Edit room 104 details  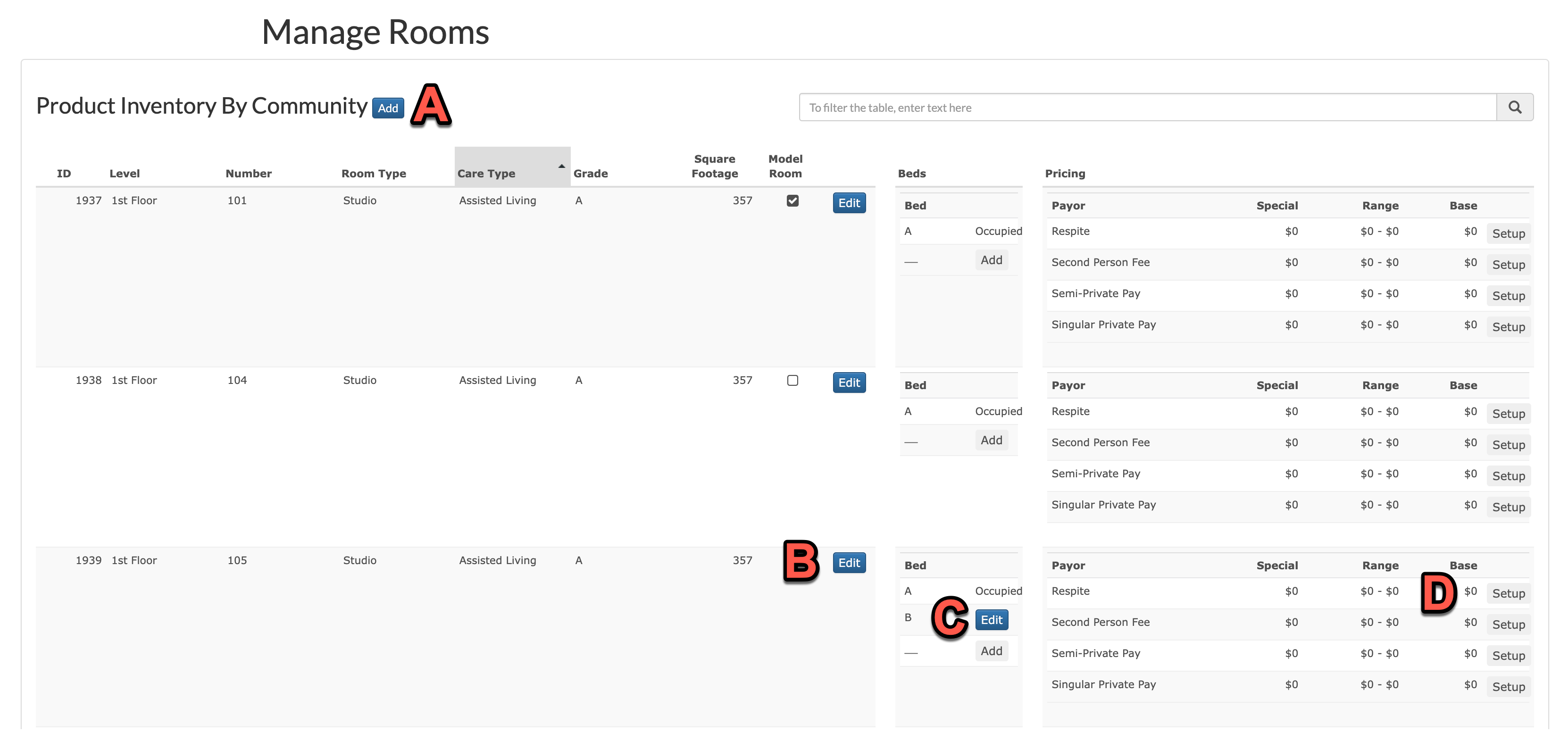(849, 383)
